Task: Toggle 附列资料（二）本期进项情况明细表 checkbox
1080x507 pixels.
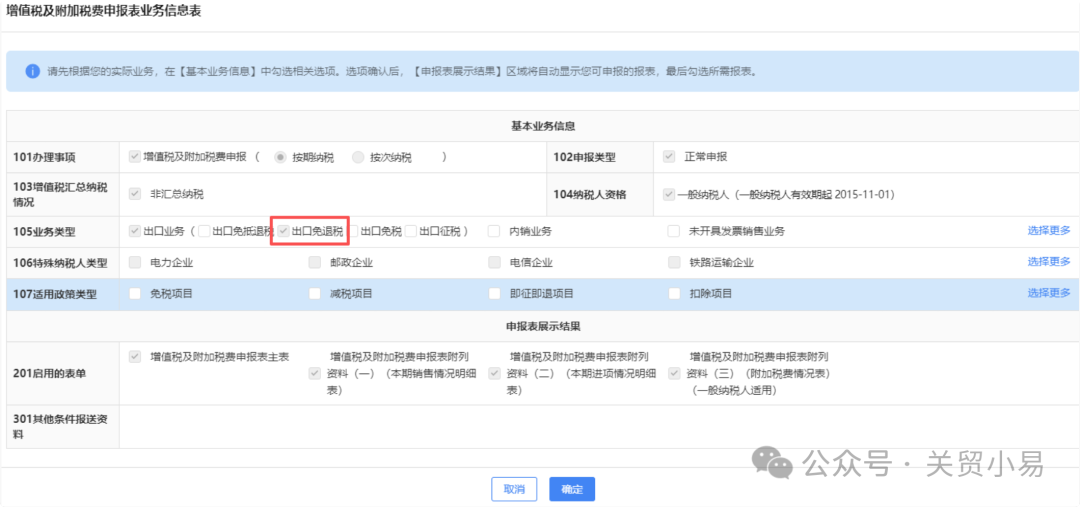Action: 494,373
